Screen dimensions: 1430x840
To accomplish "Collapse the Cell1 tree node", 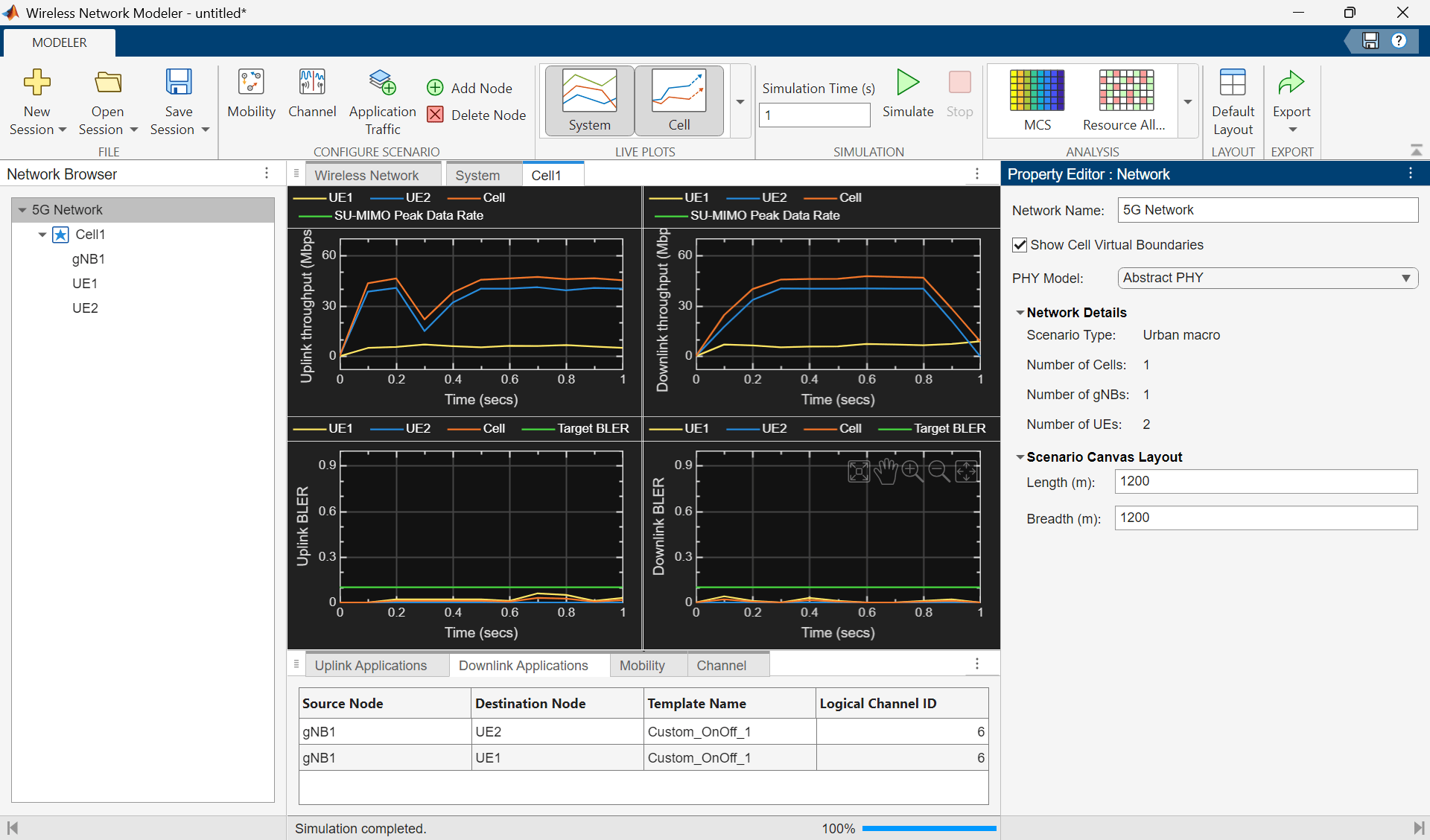I will pyautogui.click(x=42, y=235).
